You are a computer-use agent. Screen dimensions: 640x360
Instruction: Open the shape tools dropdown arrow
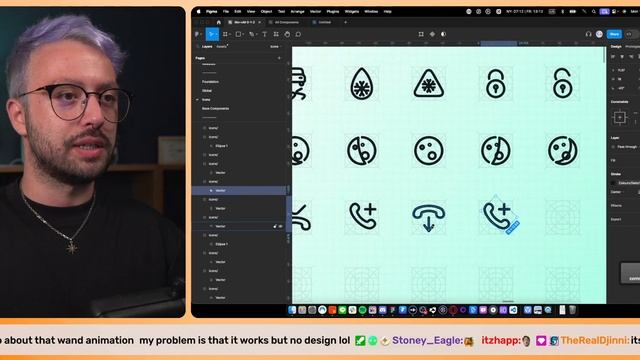tap(243, 35)
